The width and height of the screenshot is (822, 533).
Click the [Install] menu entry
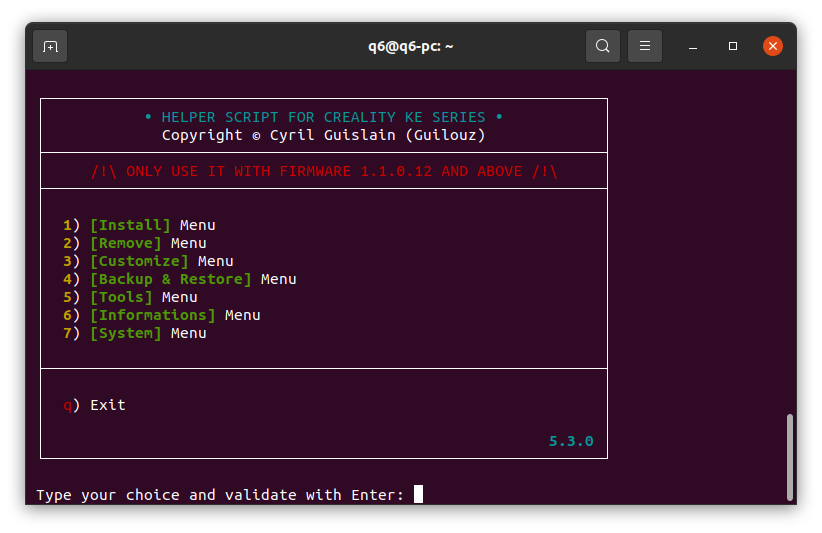click(130, 225)
